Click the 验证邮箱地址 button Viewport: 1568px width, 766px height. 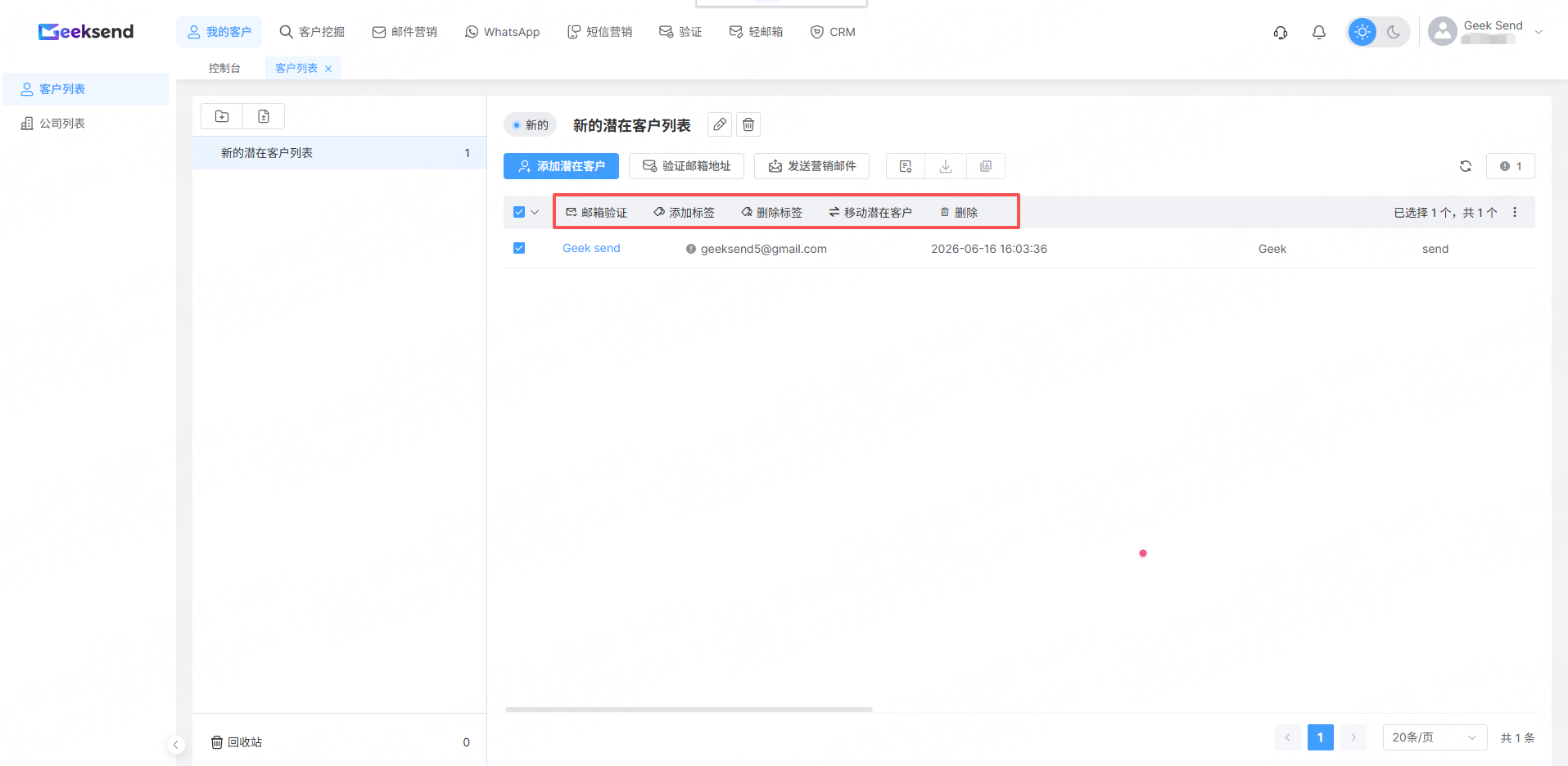pyautogui.click(x=686, y=166)
